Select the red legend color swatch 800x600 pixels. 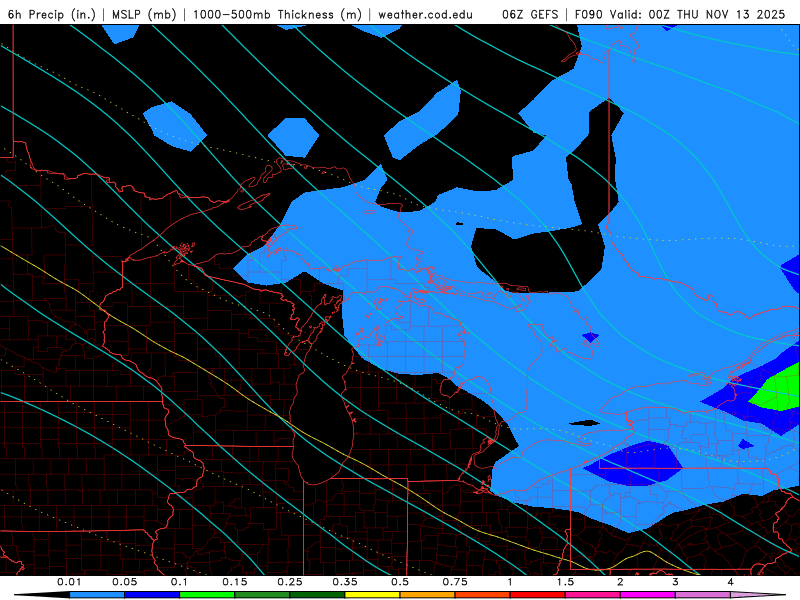[x=538, y=595]
